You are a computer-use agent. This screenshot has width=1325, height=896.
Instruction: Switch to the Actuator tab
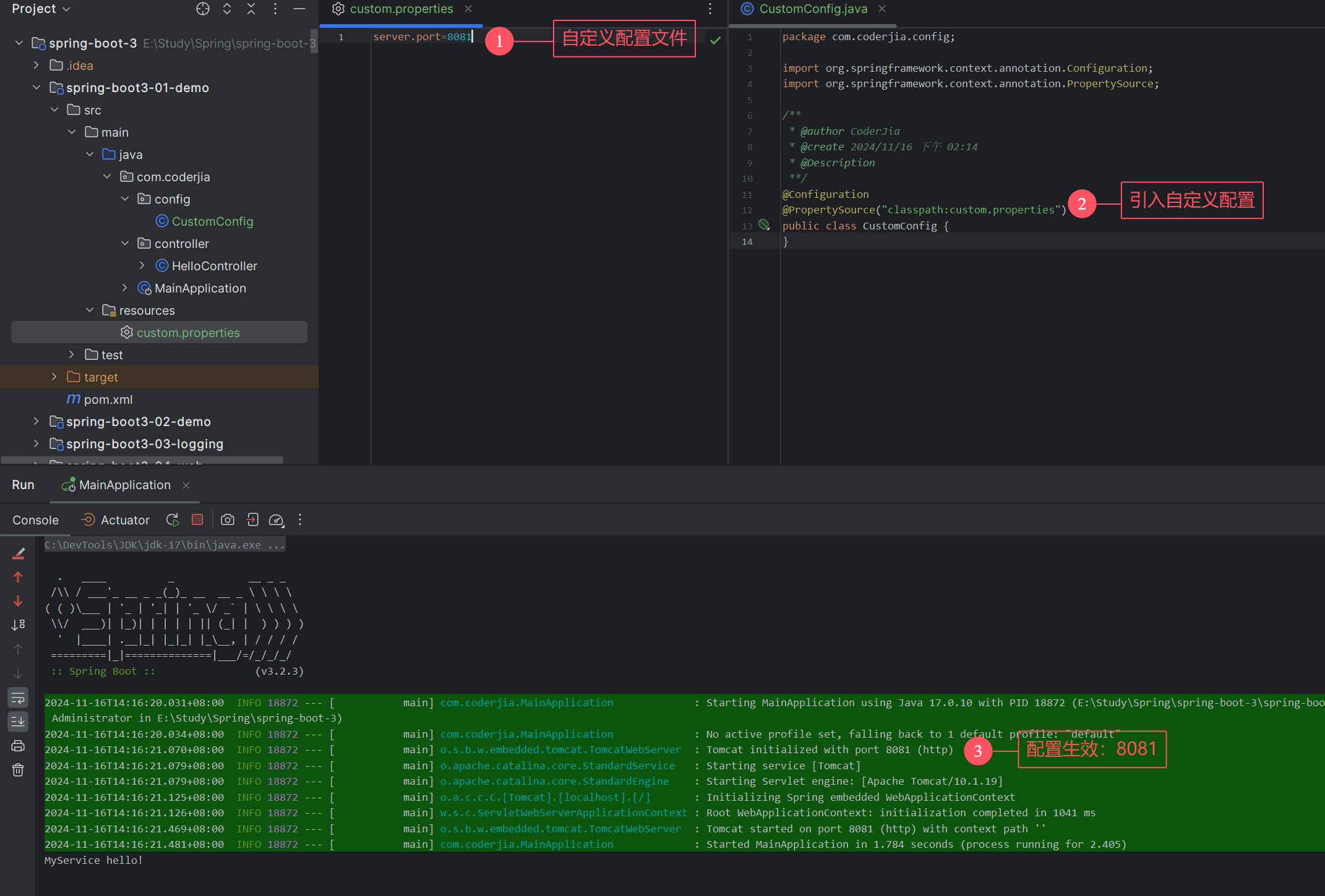(x=116, y=520)
